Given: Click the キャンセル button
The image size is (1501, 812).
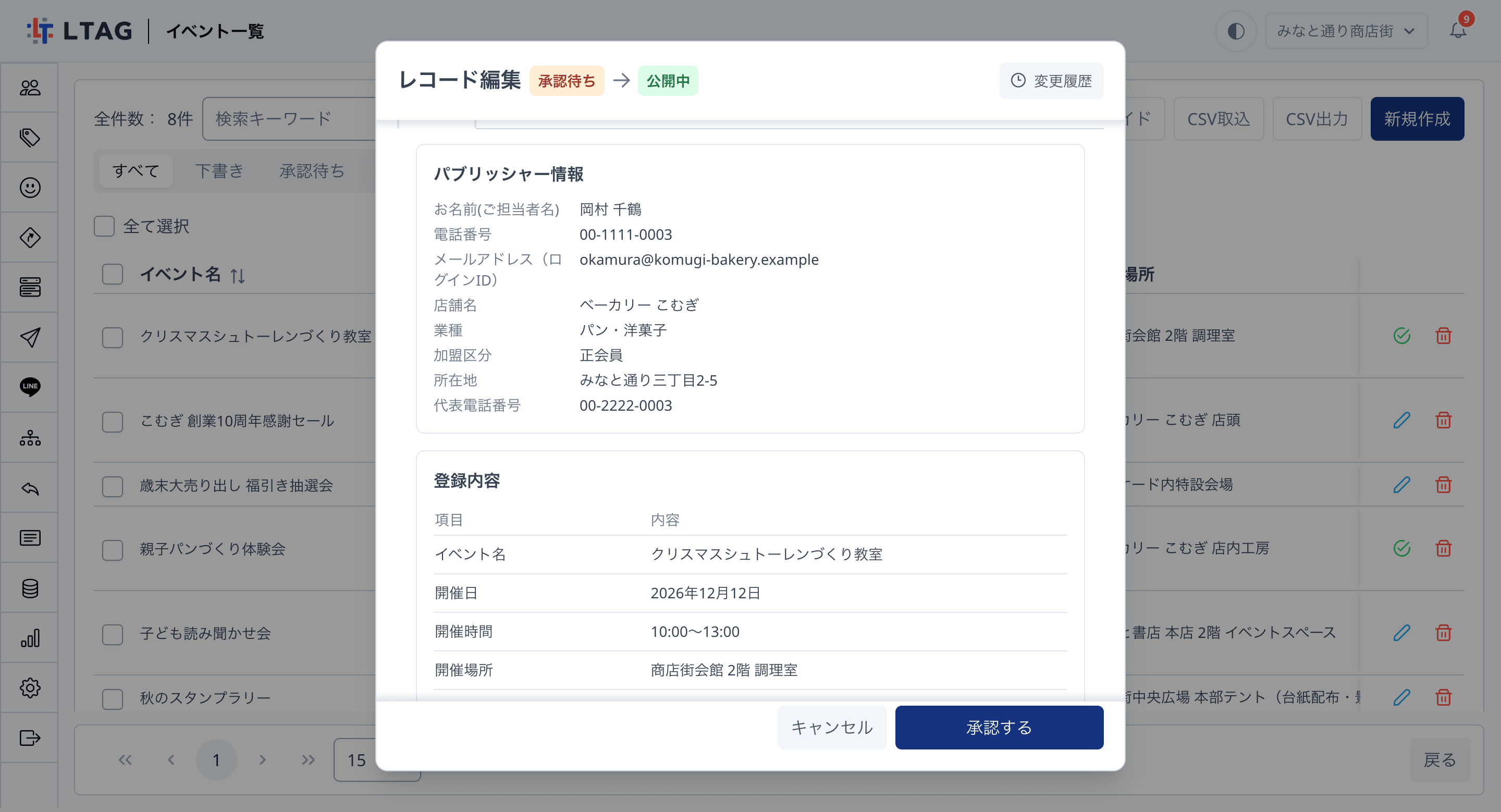Looking at the screenshot, I should [x=831, y=728].
